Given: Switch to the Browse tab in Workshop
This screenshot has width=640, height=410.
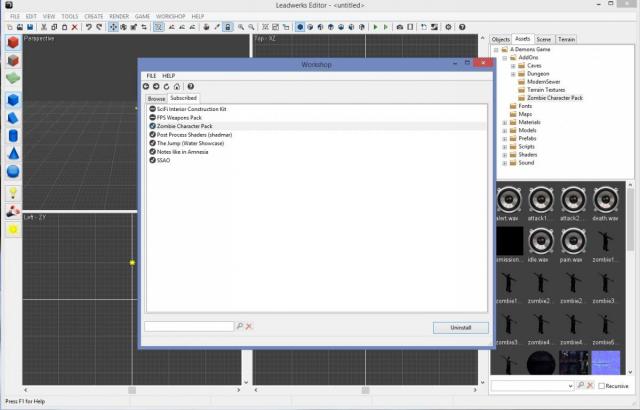Looking at the screenshot, I should pyautogui.click(x=156, y=99).
